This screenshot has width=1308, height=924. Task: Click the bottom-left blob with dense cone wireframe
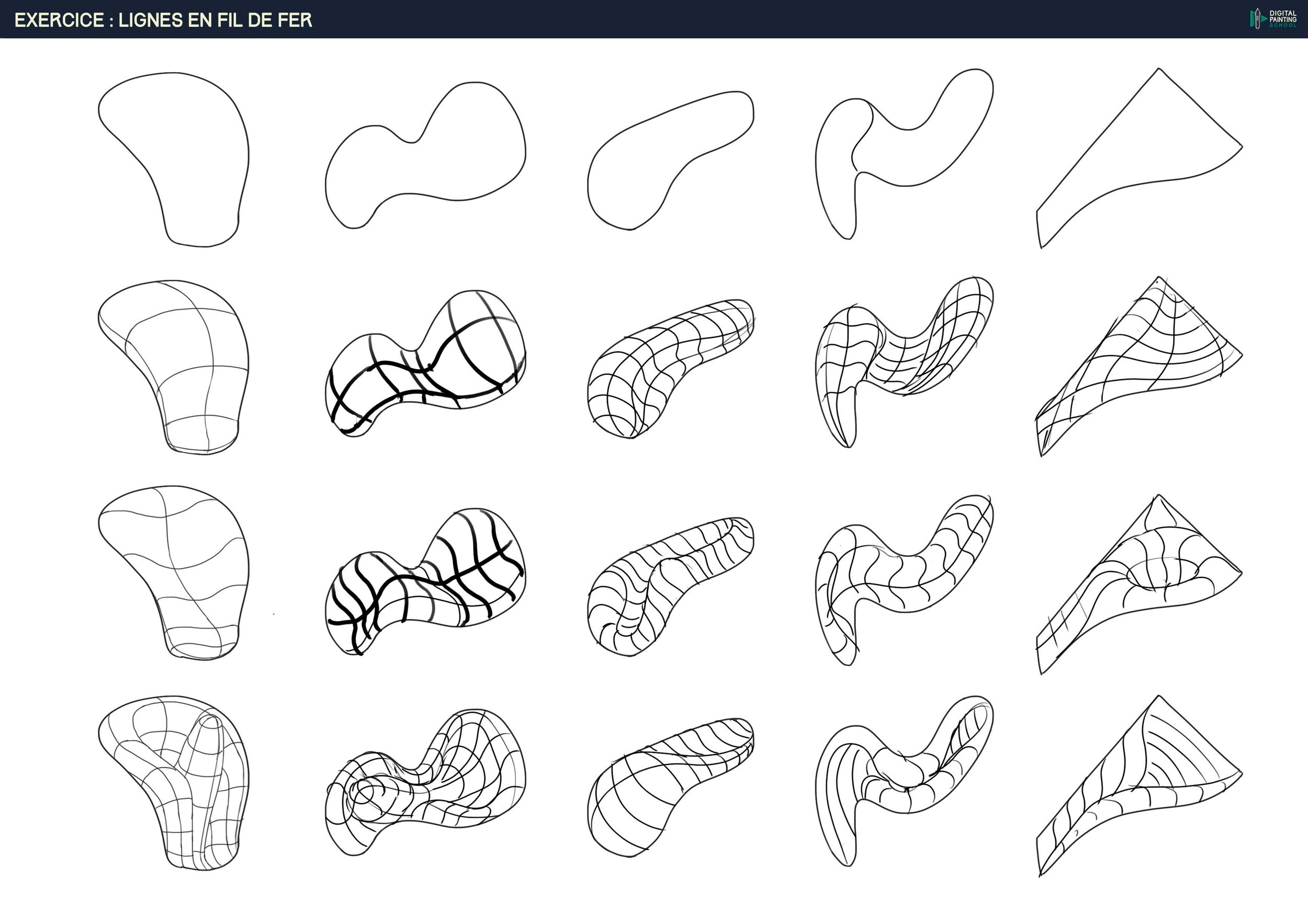tap(182, 780)
